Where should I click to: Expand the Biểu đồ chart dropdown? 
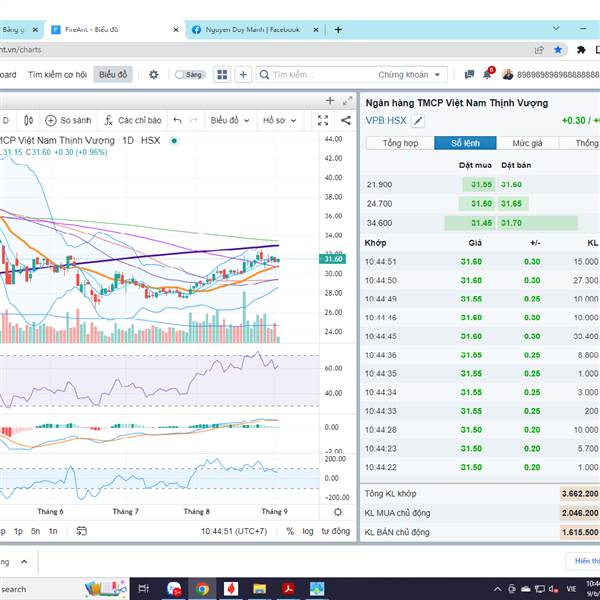(x=230, y=121)
